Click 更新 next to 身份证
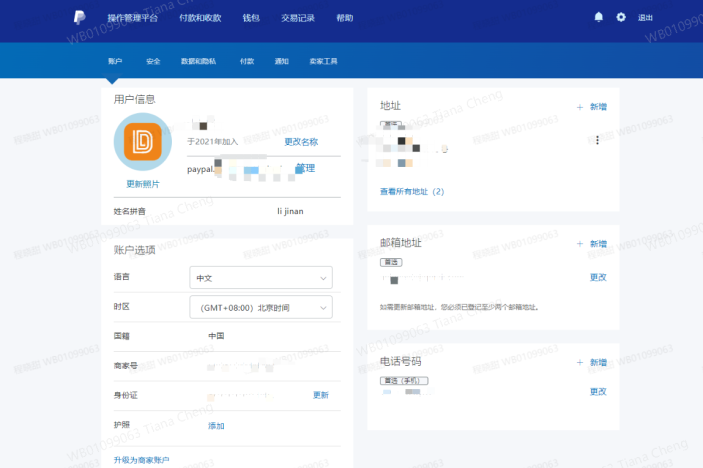Viewport: 703px width, 468px height. 320,395
